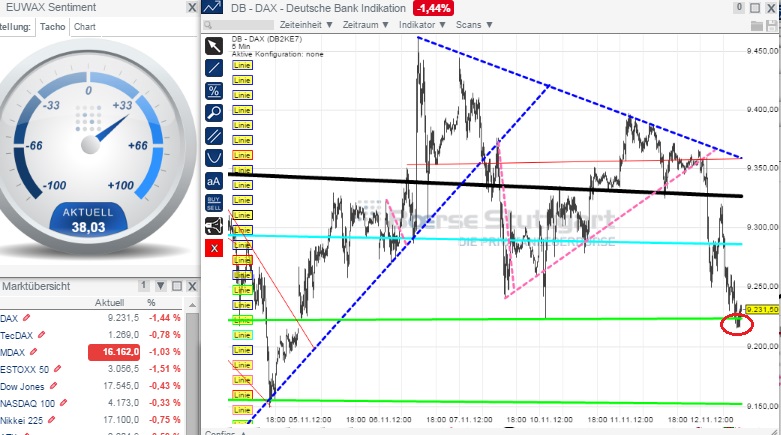This screenshot has width=781, height=435.
Task: Click the pencil icon next to NASDAQ 100
Action: (x=63, y=403)
